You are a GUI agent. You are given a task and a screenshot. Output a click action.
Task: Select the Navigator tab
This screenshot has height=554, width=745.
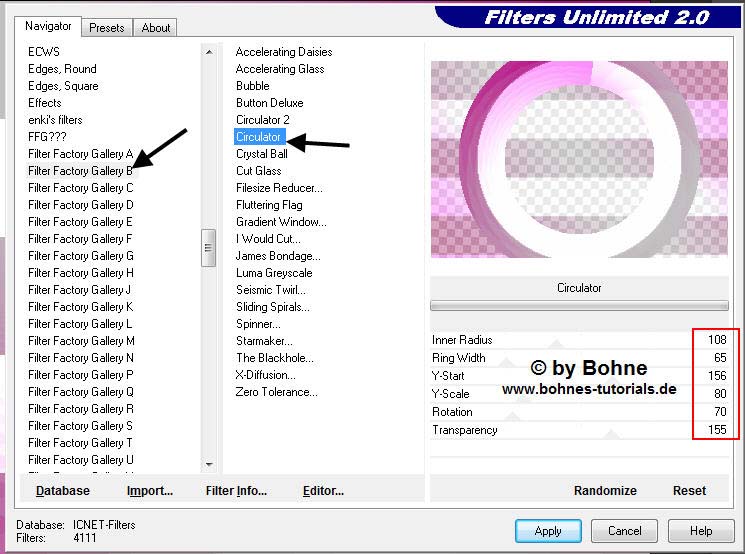(x=48, y=26)
